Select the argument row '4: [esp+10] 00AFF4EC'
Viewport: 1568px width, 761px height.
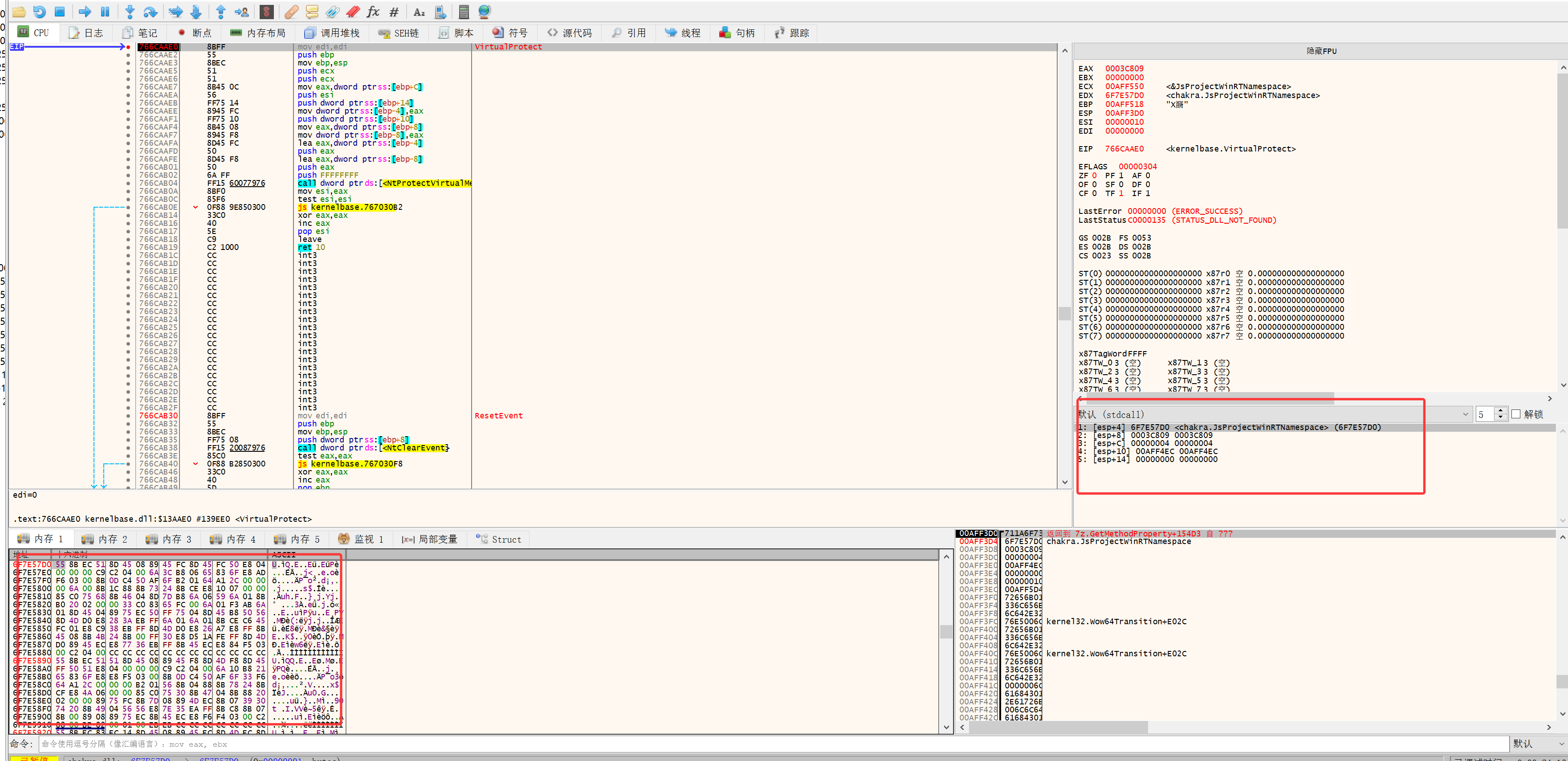(x=1148, y=451)
